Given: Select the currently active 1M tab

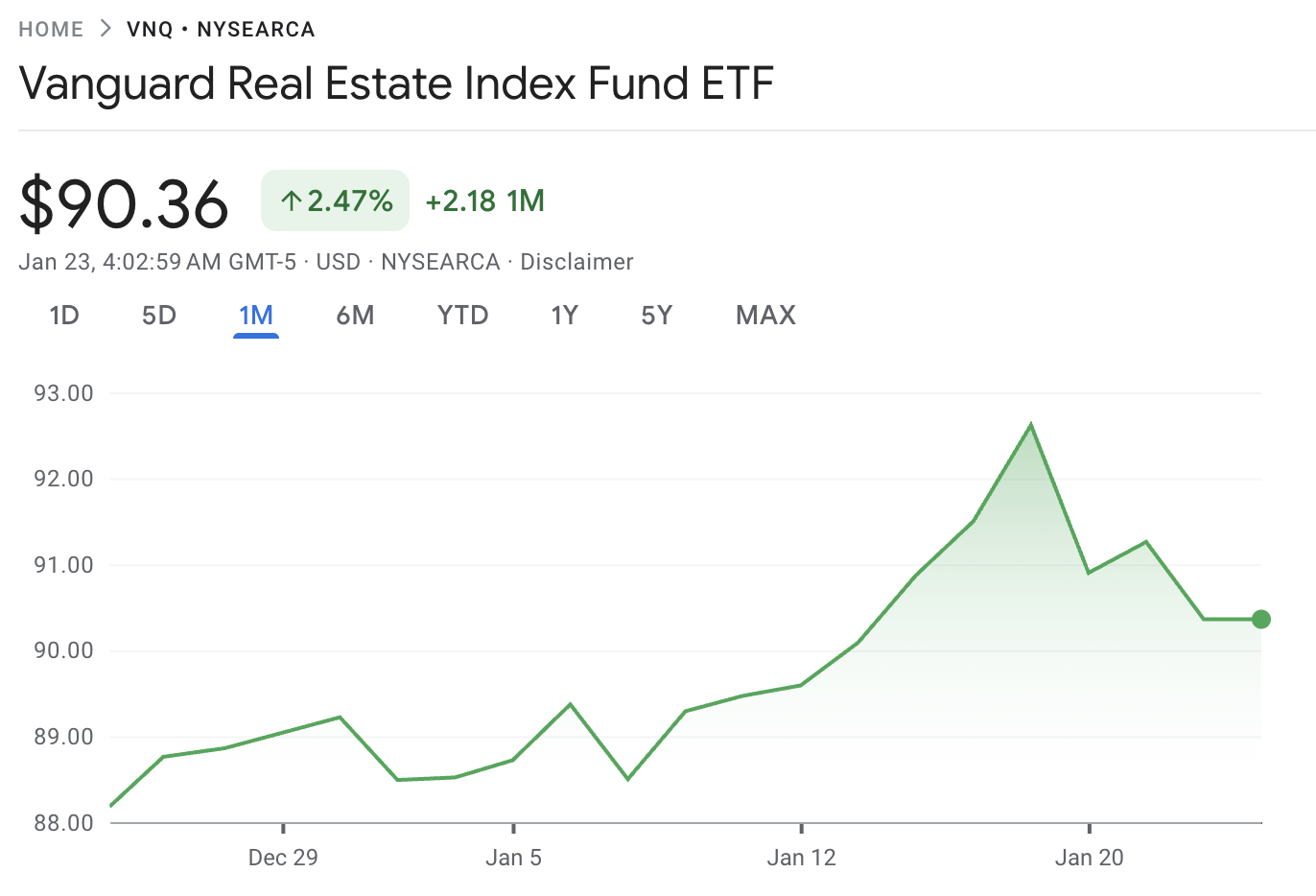Looking at the screenshot, I should [x=256, y=315].
